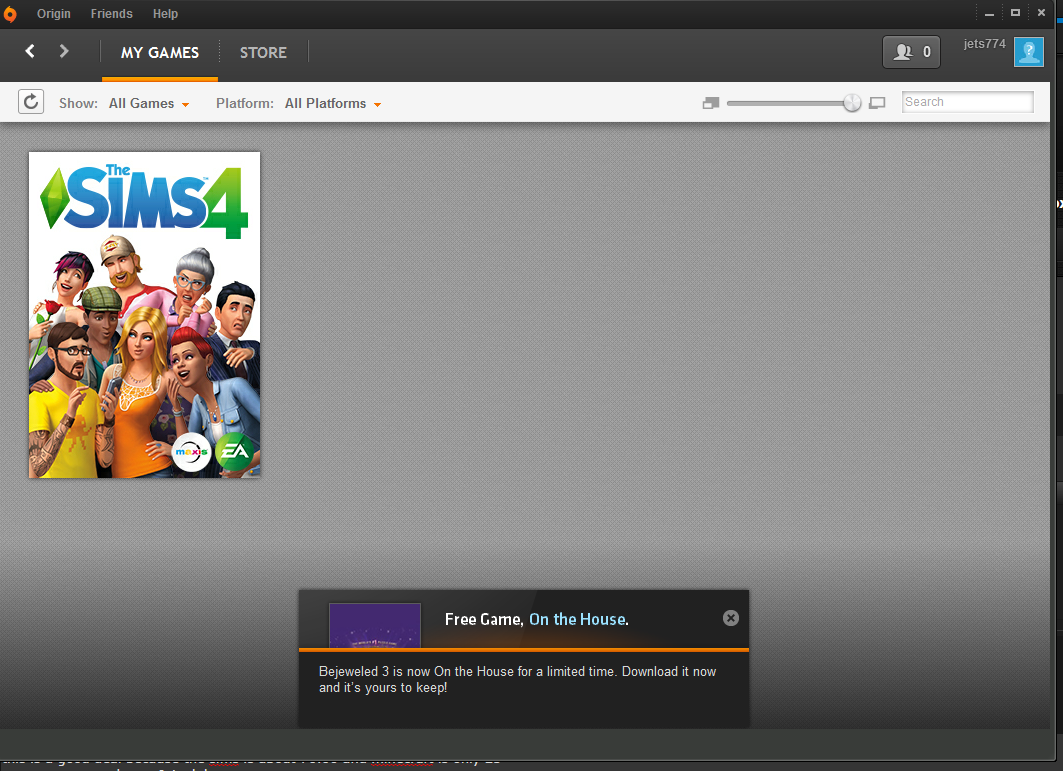
Task: Click the Bejeweled 3 promotion message text
Action: pos(517,679)
